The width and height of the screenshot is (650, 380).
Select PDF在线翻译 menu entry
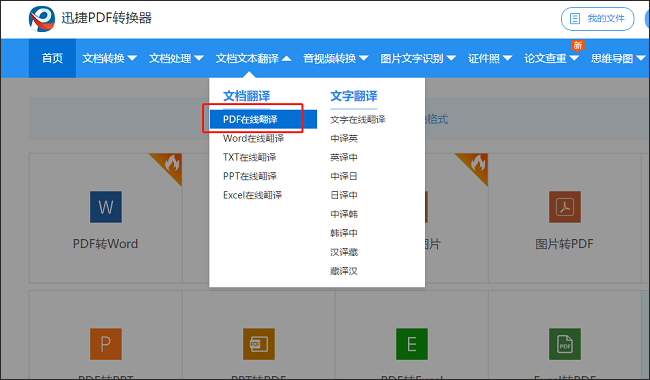click(263, 119)
